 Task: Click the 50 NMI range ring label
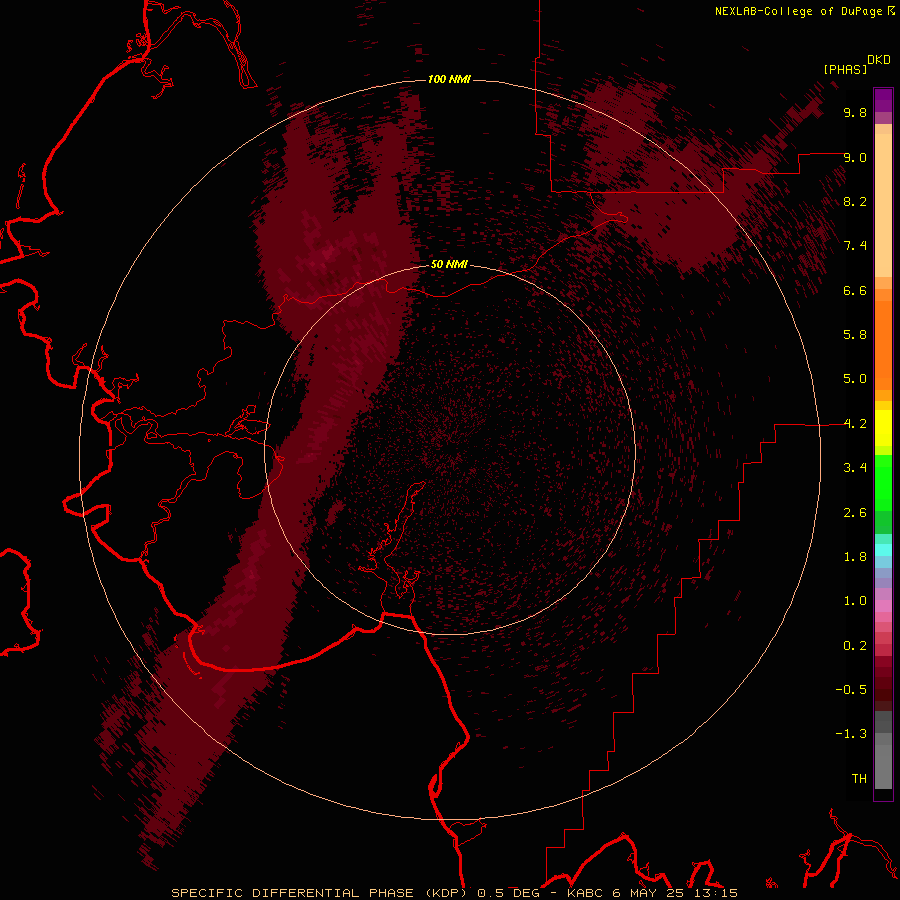[x=449, y=264]
